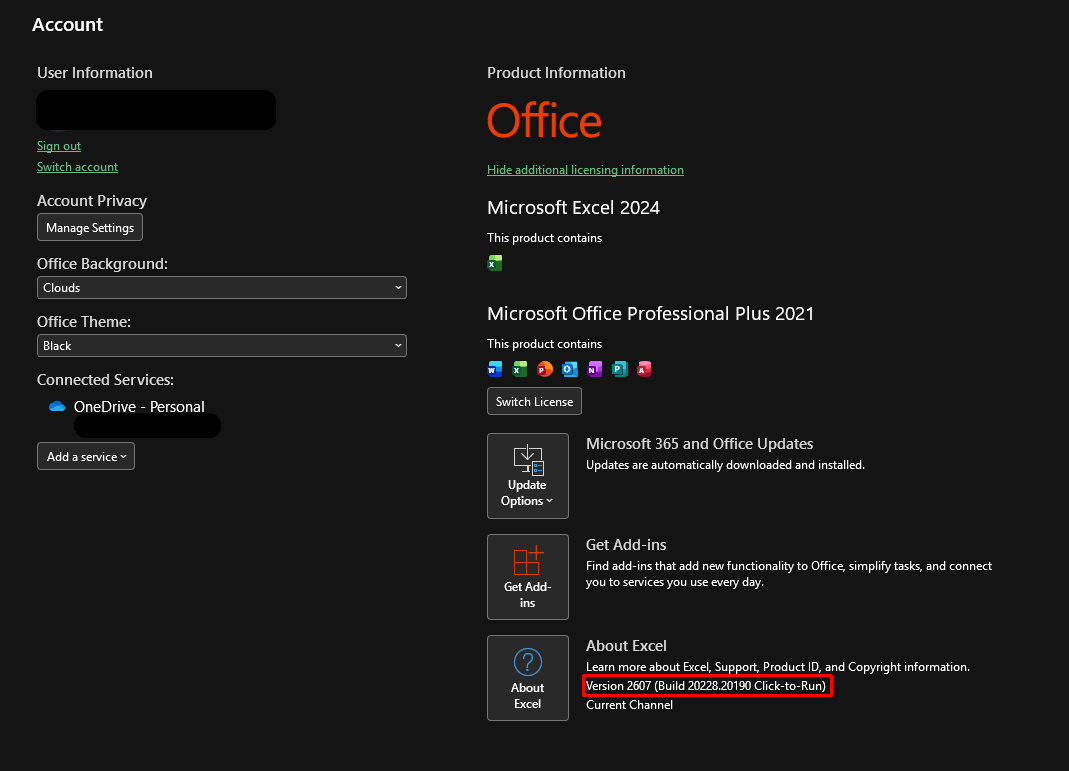Image resolution: width=1069 pixels, height=771 pixels.
Task: Click the Word icon in Professional Plus 2021
Action: click(495, 369)
